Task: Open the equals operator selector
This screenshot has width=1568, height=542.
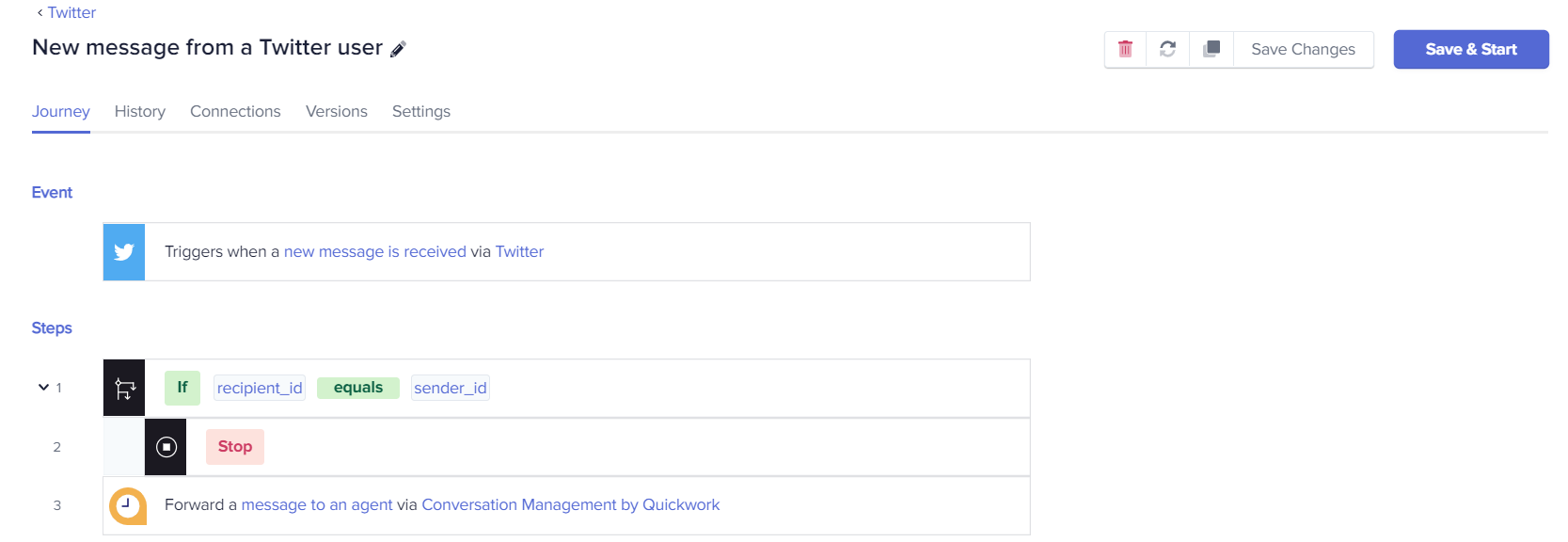Action: [x=358, y=388]
